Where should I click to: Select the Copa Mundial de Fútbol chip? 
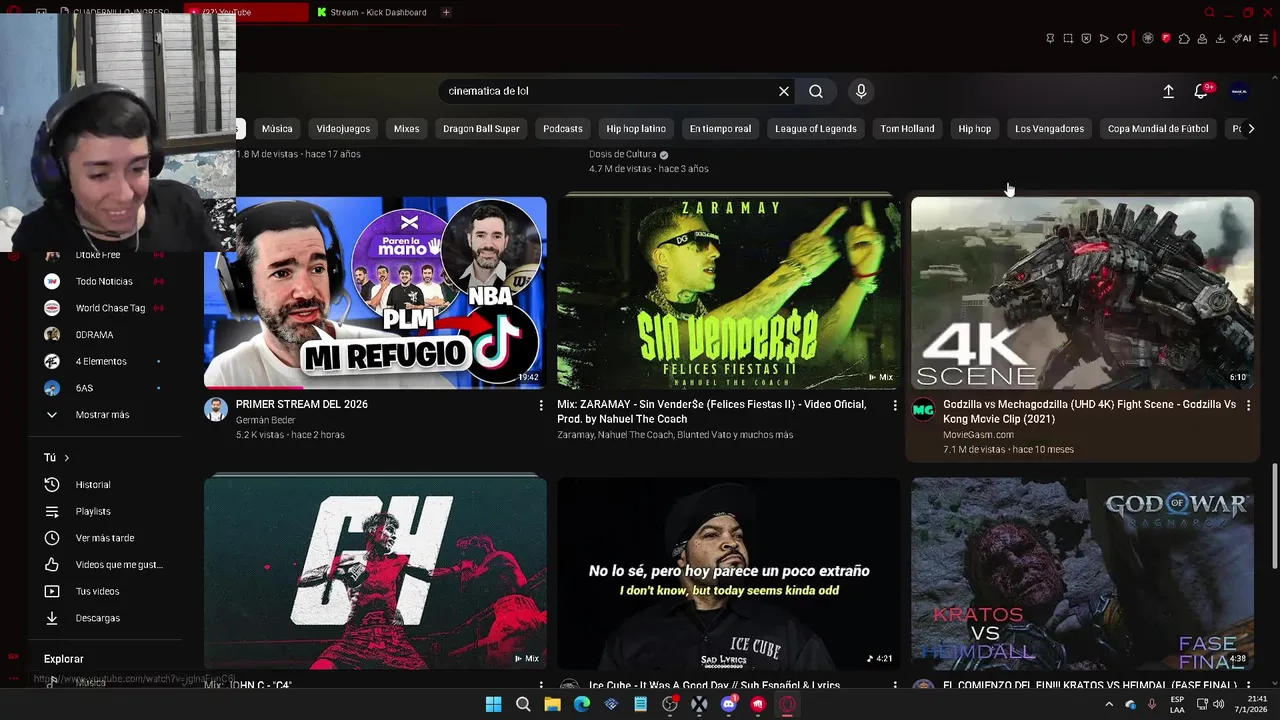1158,129
